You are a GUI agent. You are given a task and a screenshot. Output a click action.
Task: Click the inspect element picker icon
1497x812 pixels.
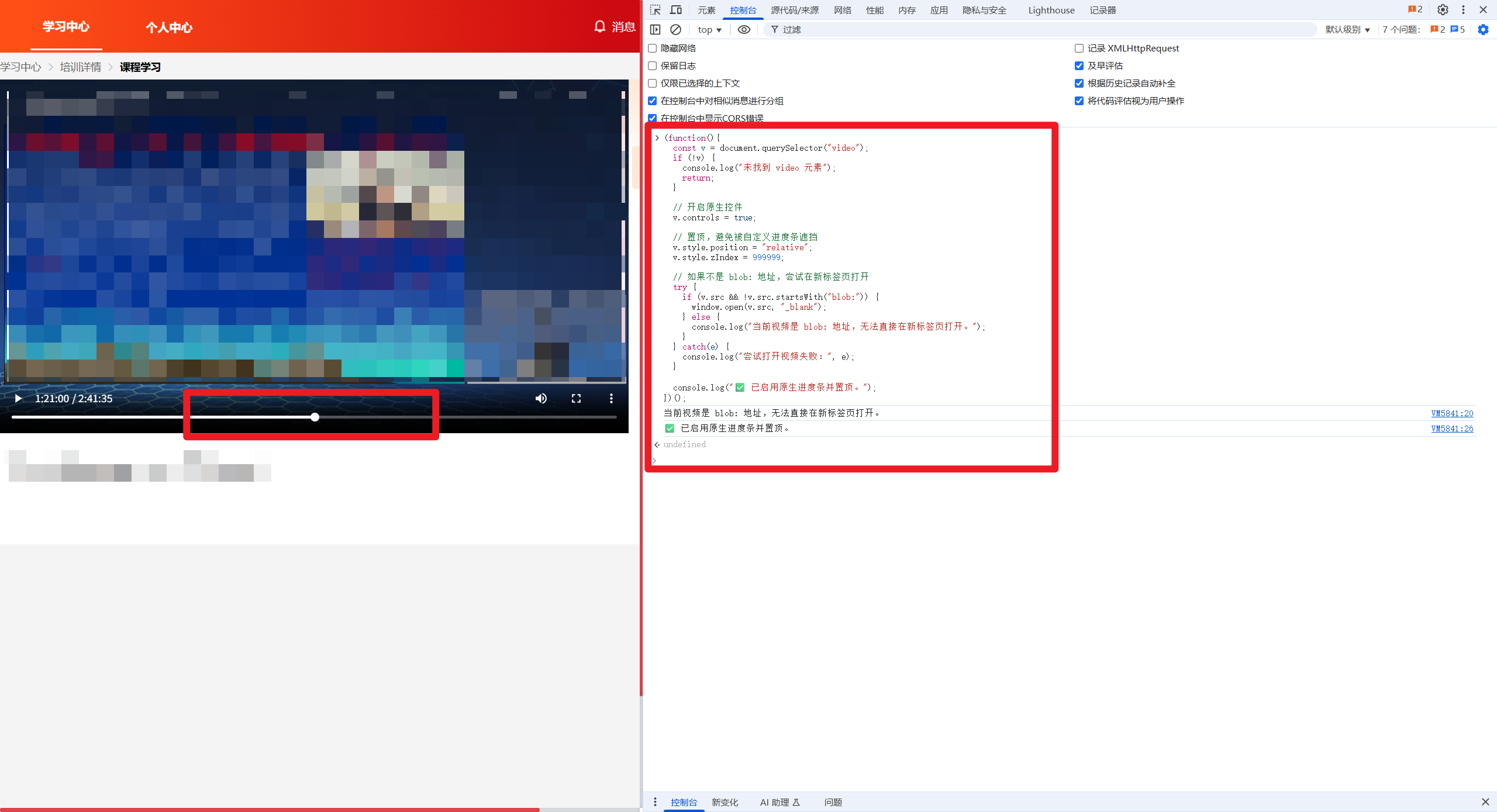(655, 10)
